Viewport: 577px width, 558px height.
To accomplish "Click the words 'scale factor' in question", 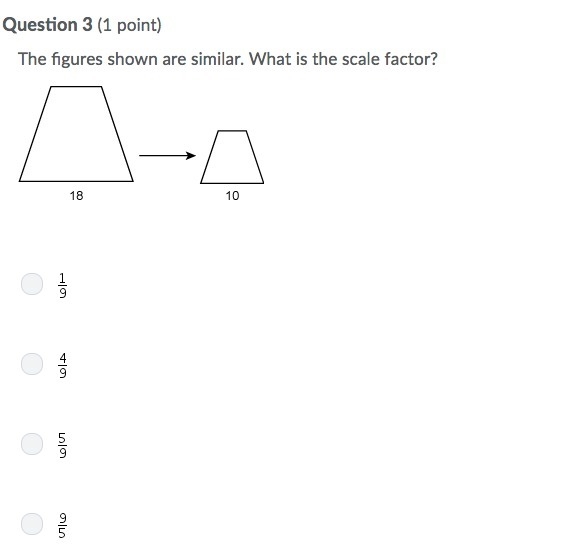I will (x=387, y=59).
